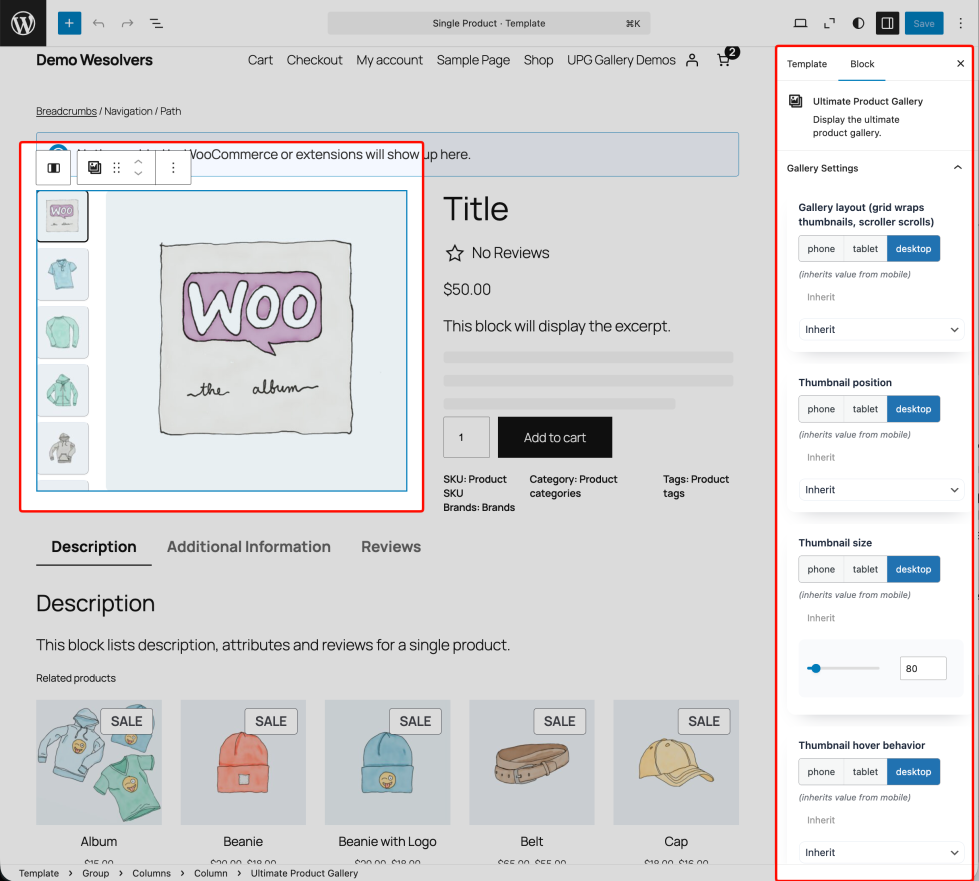Open the Thumbnail position Inherit dropdown
The height and width of the screenshot is (881, 979).
[x=881, y=490]
